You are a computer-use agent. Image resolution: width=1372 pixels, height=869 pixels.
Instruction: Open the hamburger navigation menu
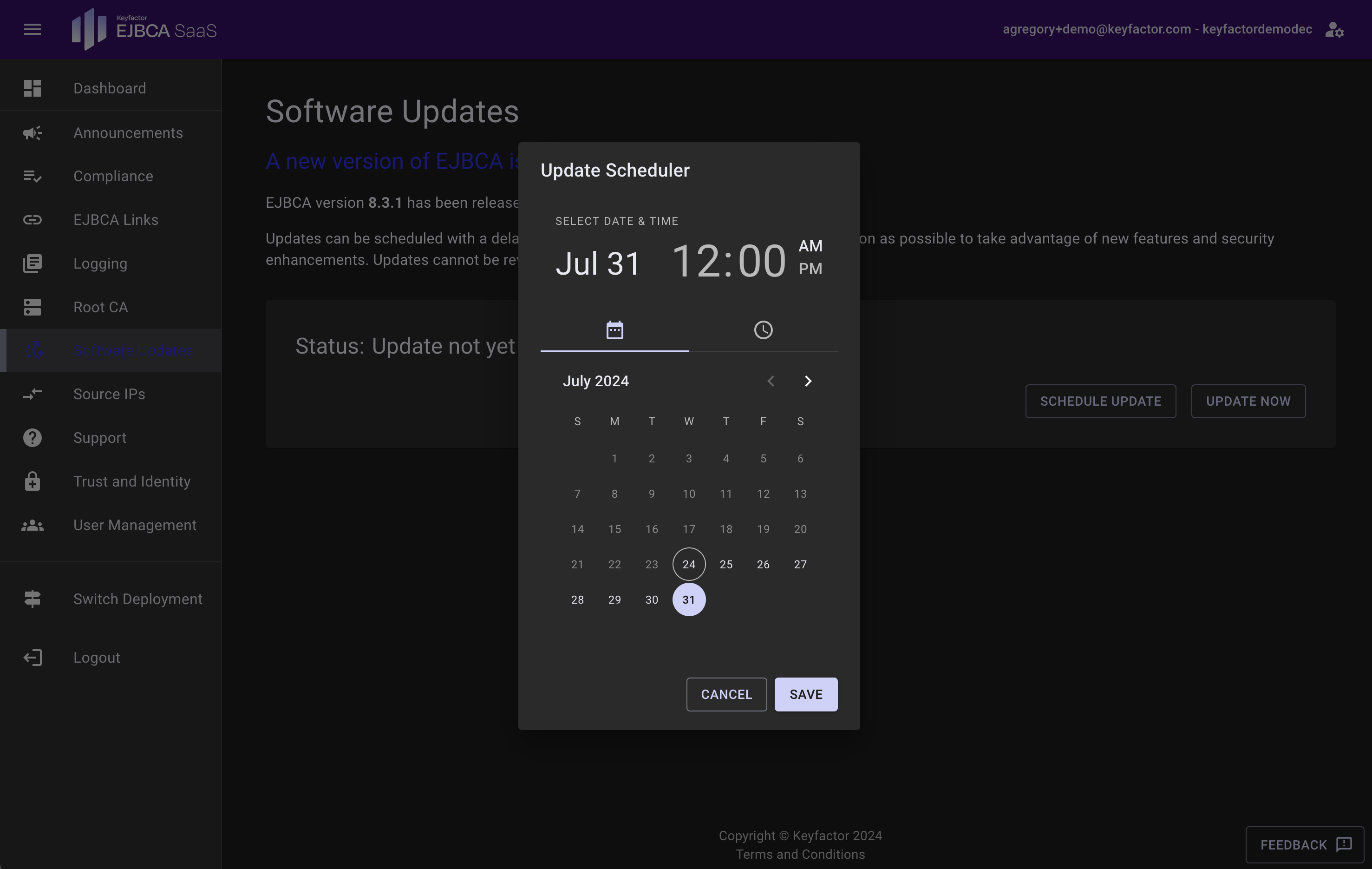pos(33,29)
